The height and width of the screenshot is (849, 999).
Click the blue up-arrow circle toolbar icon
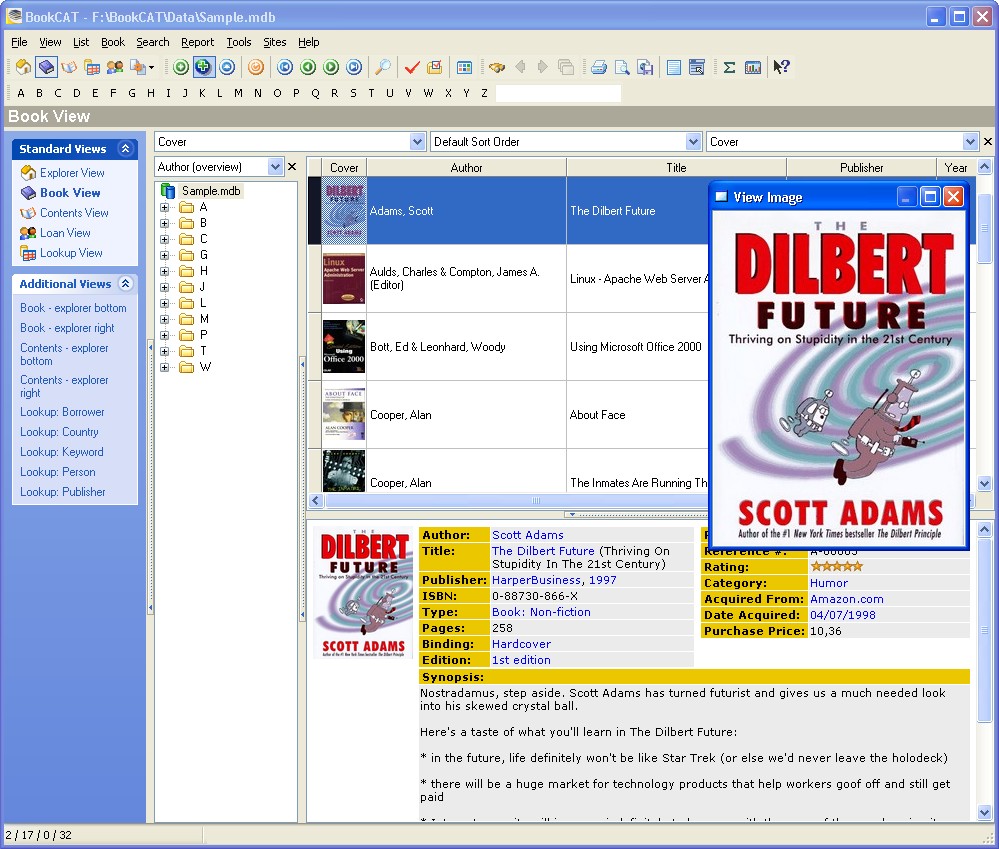(x=227, y=67)
